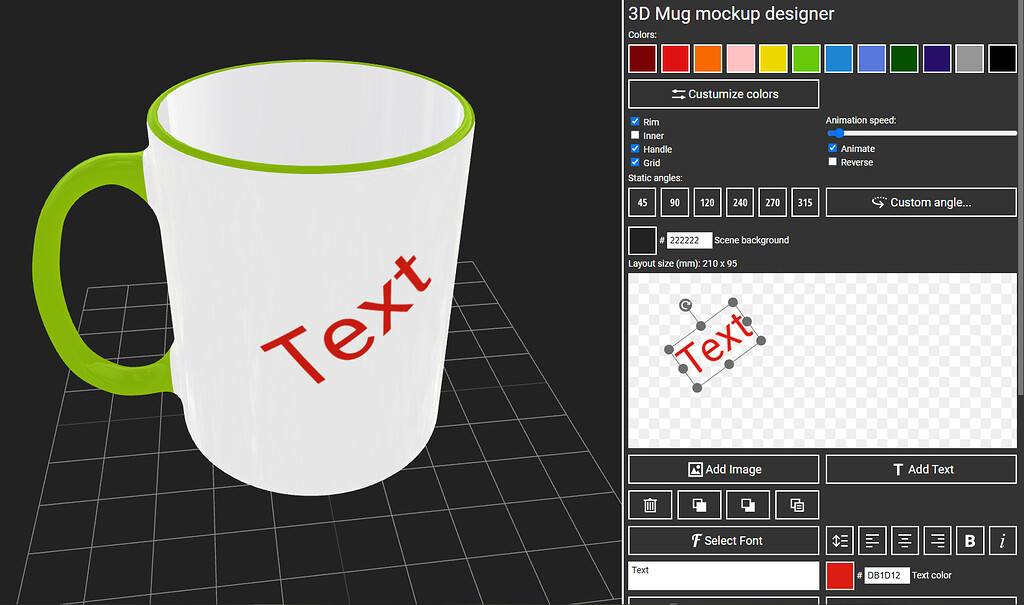1024x605 pixels.
Task: Set static angle to 90 degrees
Action: tap(674, 202)
